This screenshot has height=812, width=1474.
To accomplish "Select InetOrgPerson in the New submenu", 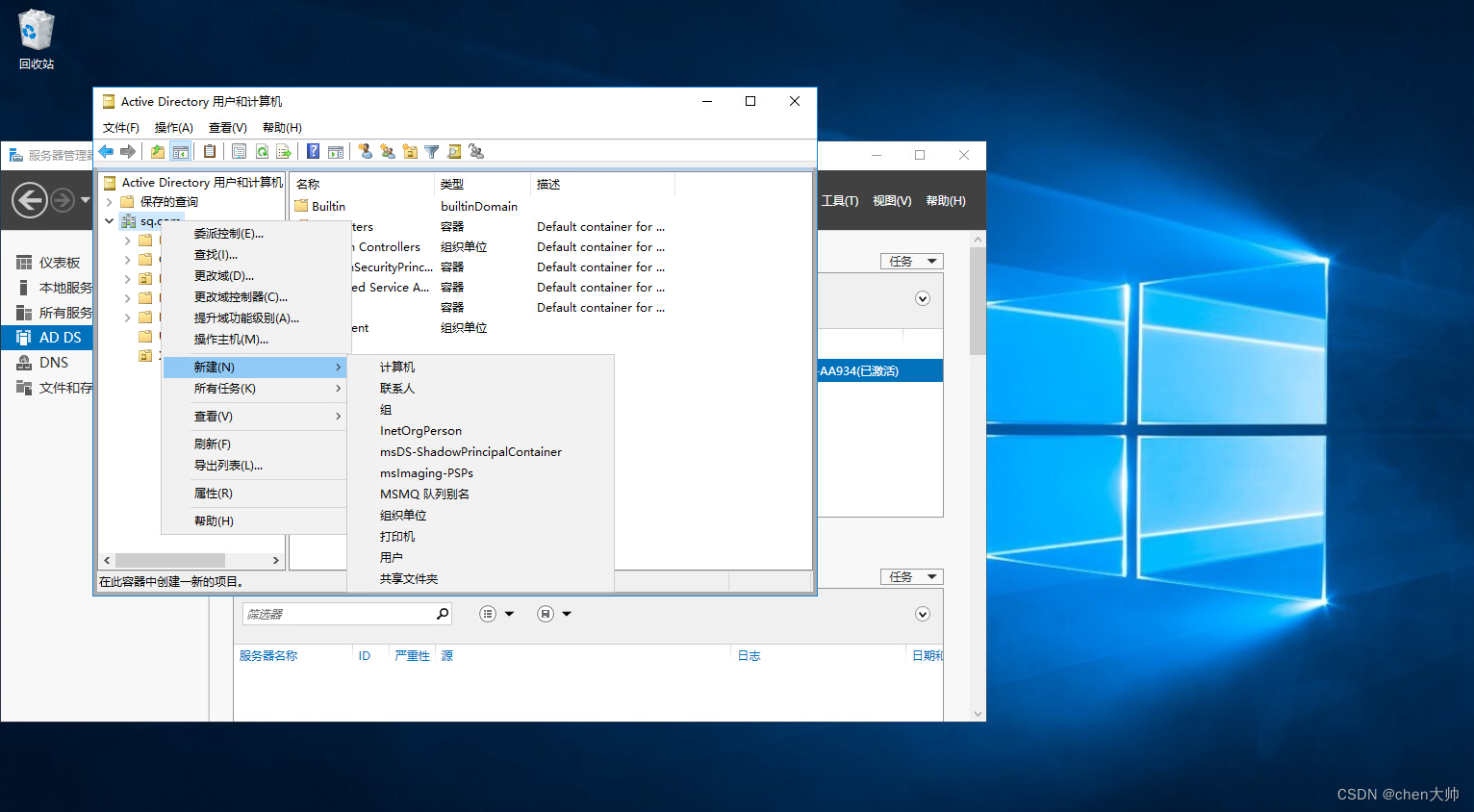I will 481,431.
